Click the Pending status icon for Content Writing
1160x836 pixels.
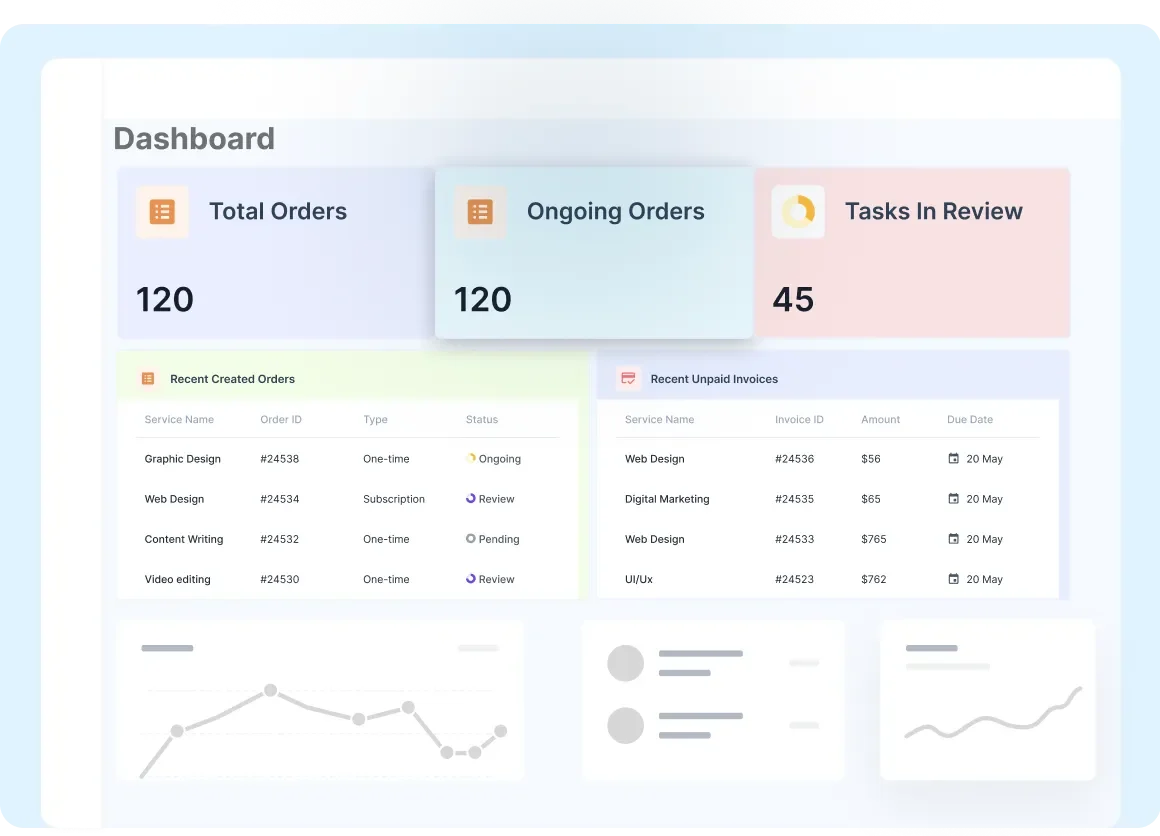click(x=471, y=539)
